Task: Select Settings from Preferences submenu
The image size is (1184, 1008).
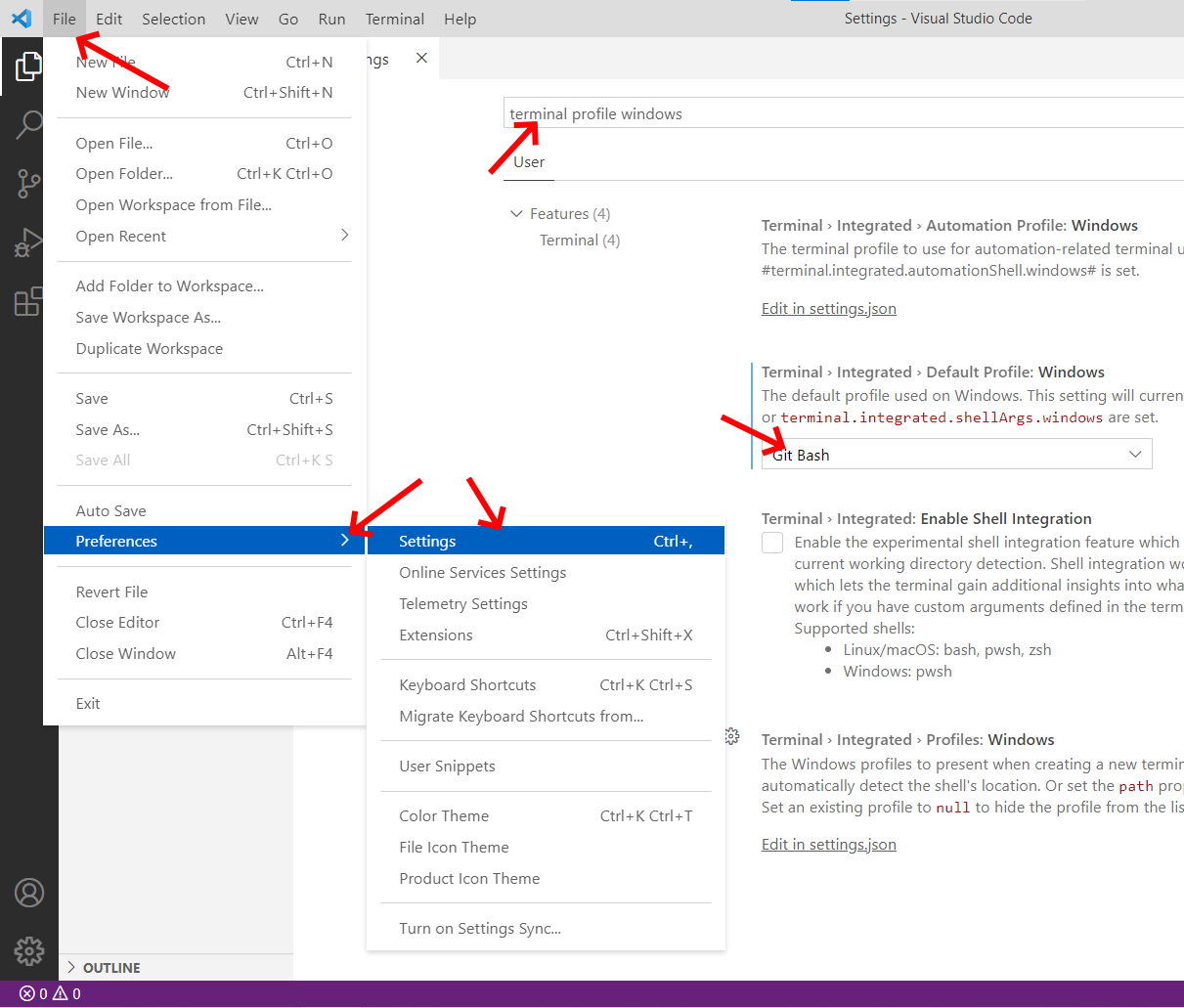Action: point(545,542)
